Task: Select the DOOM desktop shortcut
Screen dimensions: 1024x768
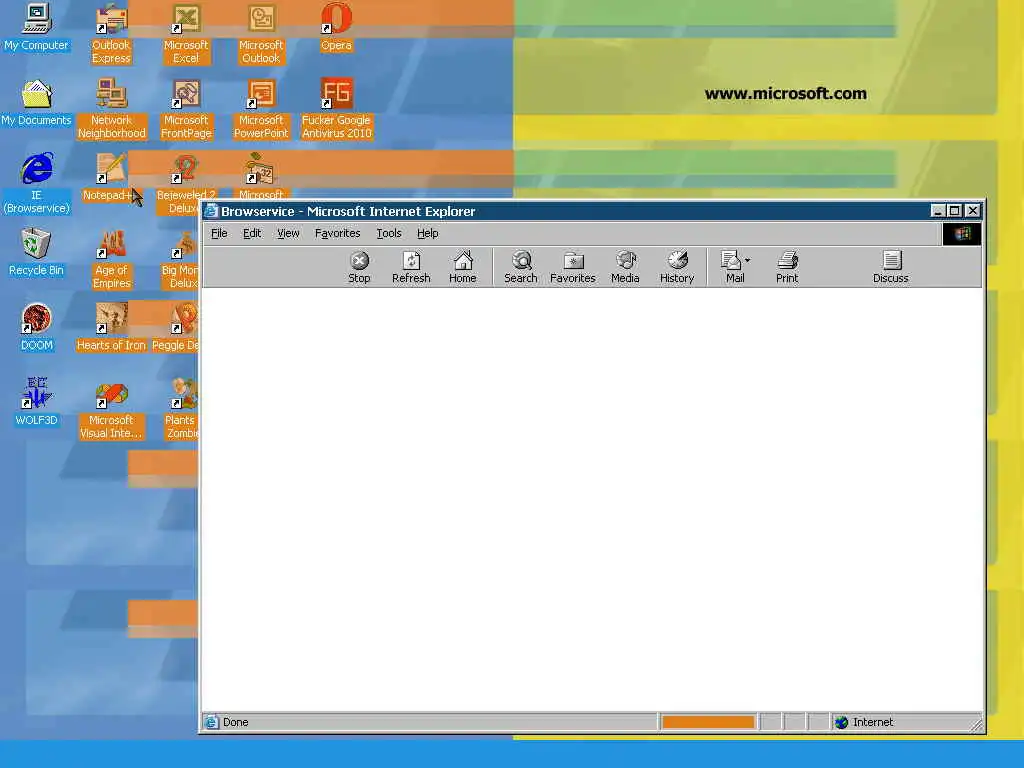Action: coord(37,328)
